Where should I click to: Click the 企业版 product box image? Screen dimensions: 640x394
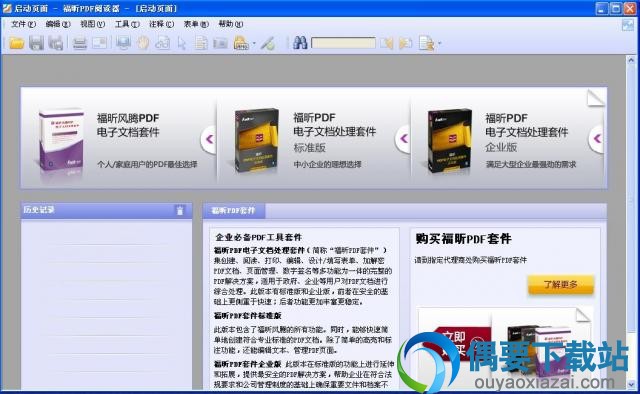pyautogui.click(x=449, y=141)
